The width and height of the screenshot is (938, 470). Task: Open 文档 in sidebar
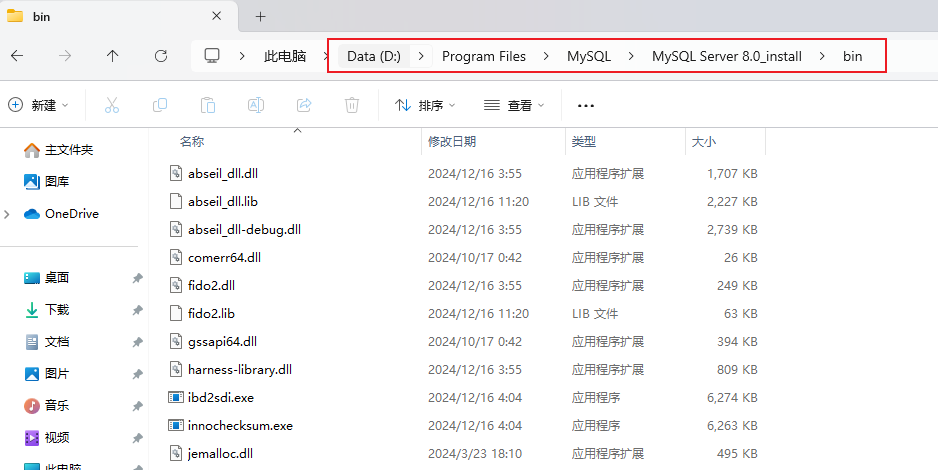point(46,341)
